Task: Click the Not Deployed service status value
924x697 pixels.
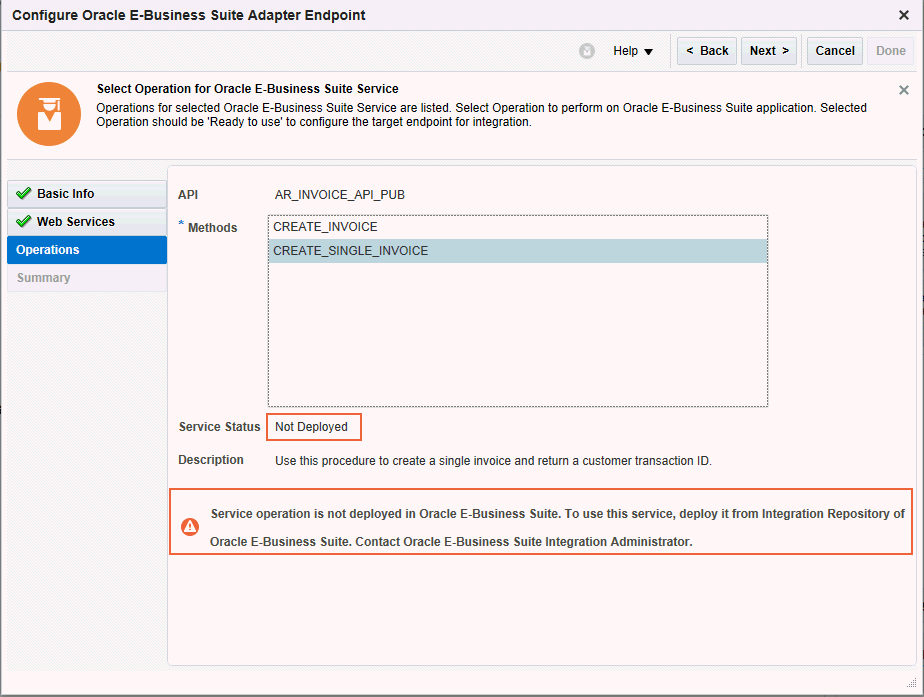Action: (312, 427)
